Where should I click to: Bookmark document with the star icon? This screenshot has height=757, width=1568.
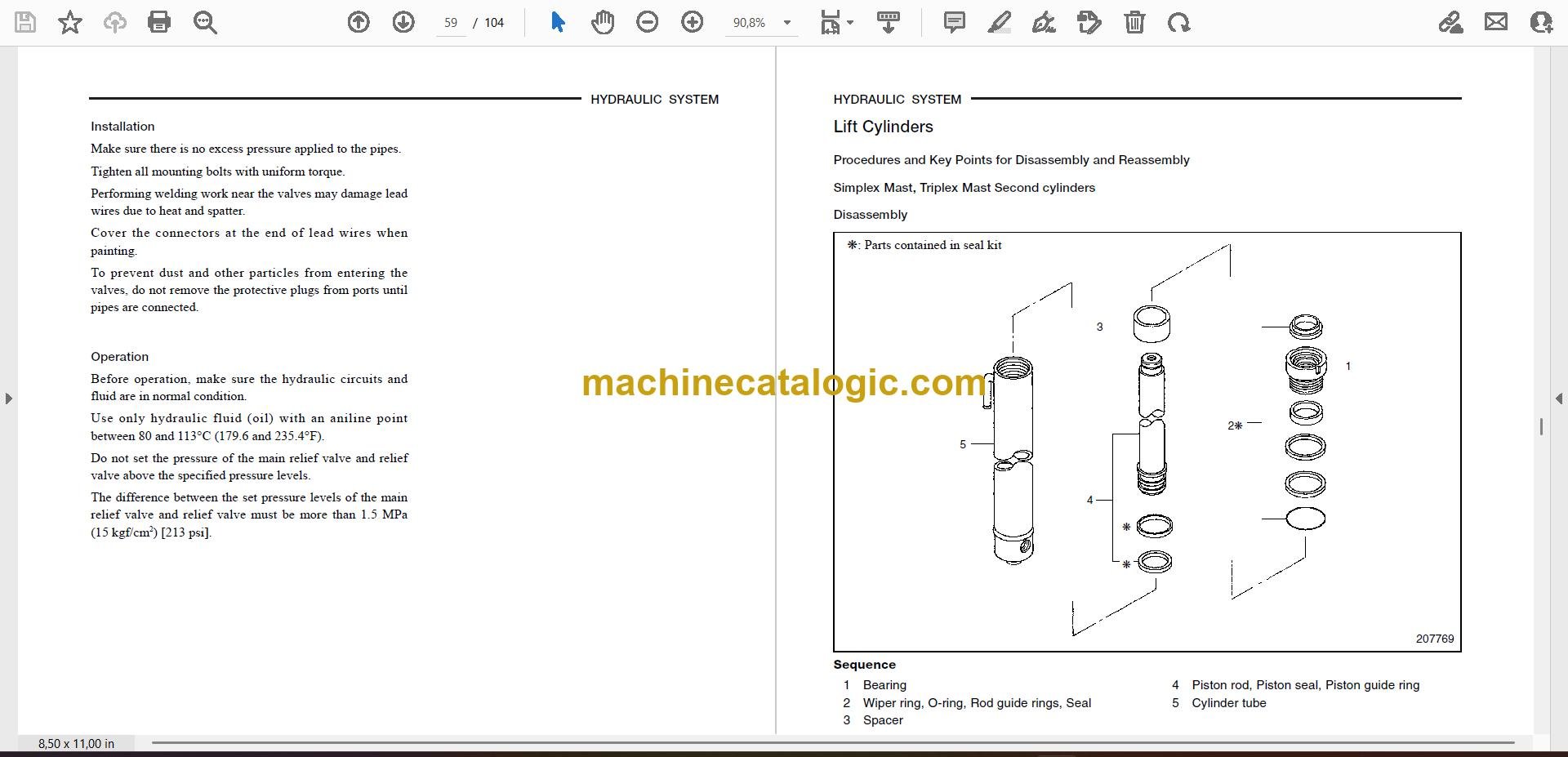(x=70, y=22)
